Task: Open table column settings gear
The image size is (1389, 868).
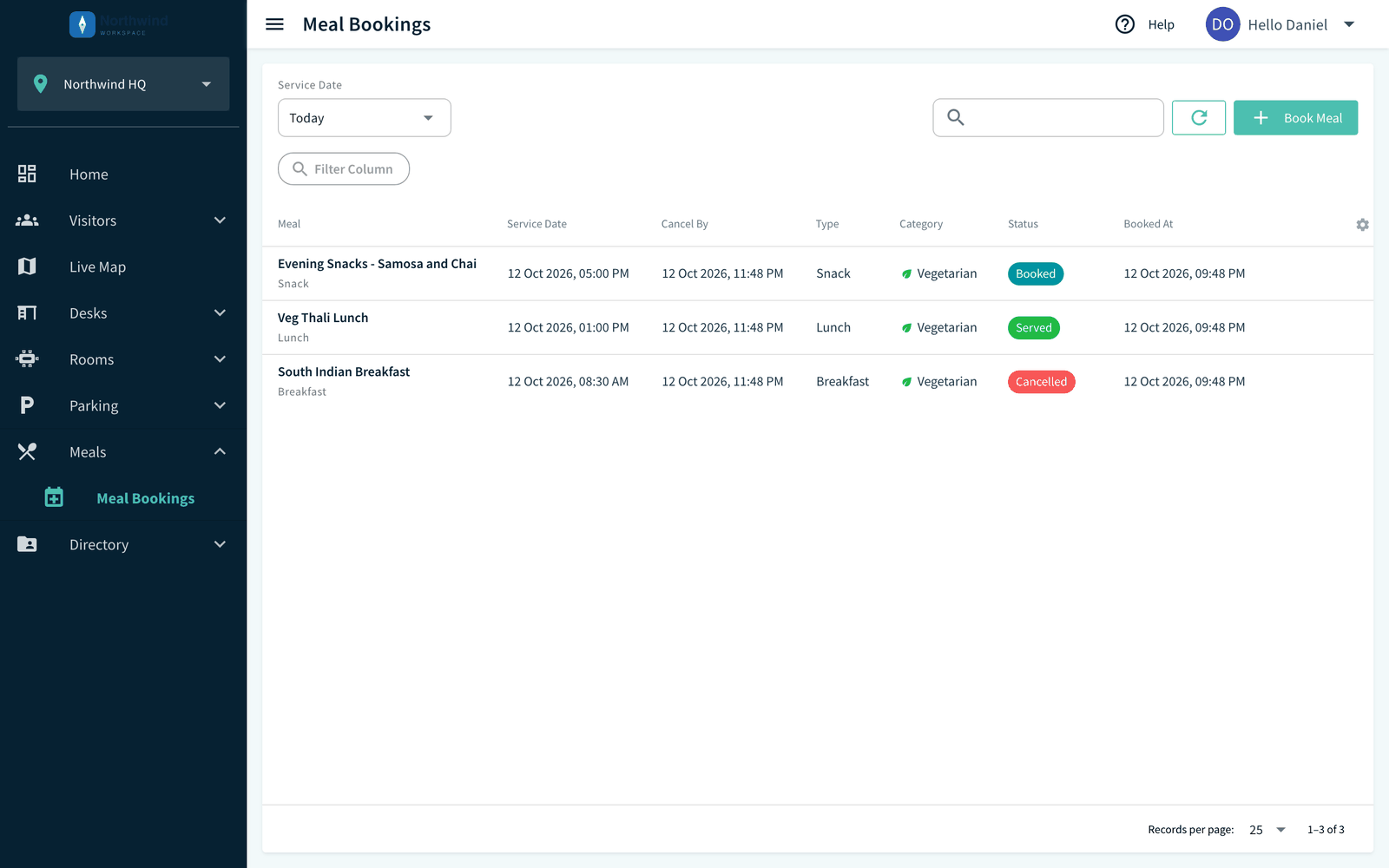Action: tap(1362, 224)
